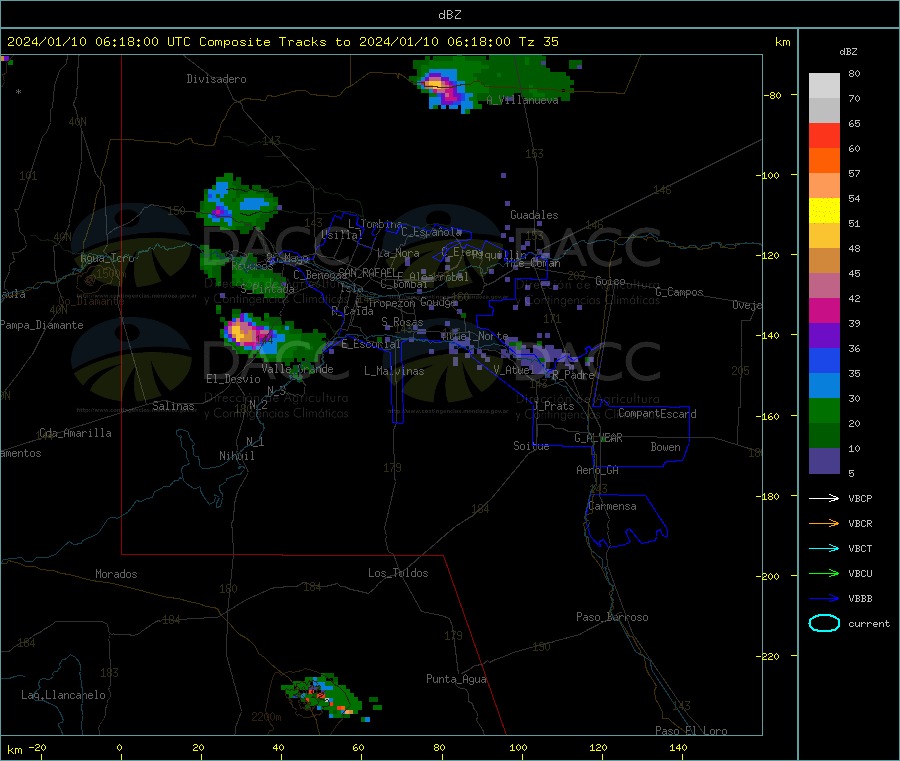Click the cyan VBCT arrow symbol
This screenshot has height=761, width=900.
click(824, 548)
